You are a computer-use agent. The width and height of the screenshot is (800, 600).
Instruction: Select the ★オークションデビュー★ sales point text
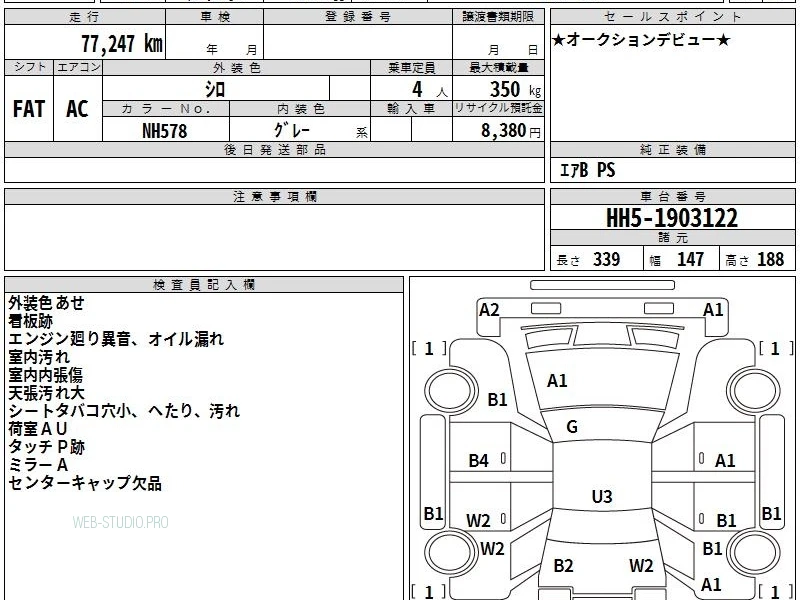[x=641, y=40]
